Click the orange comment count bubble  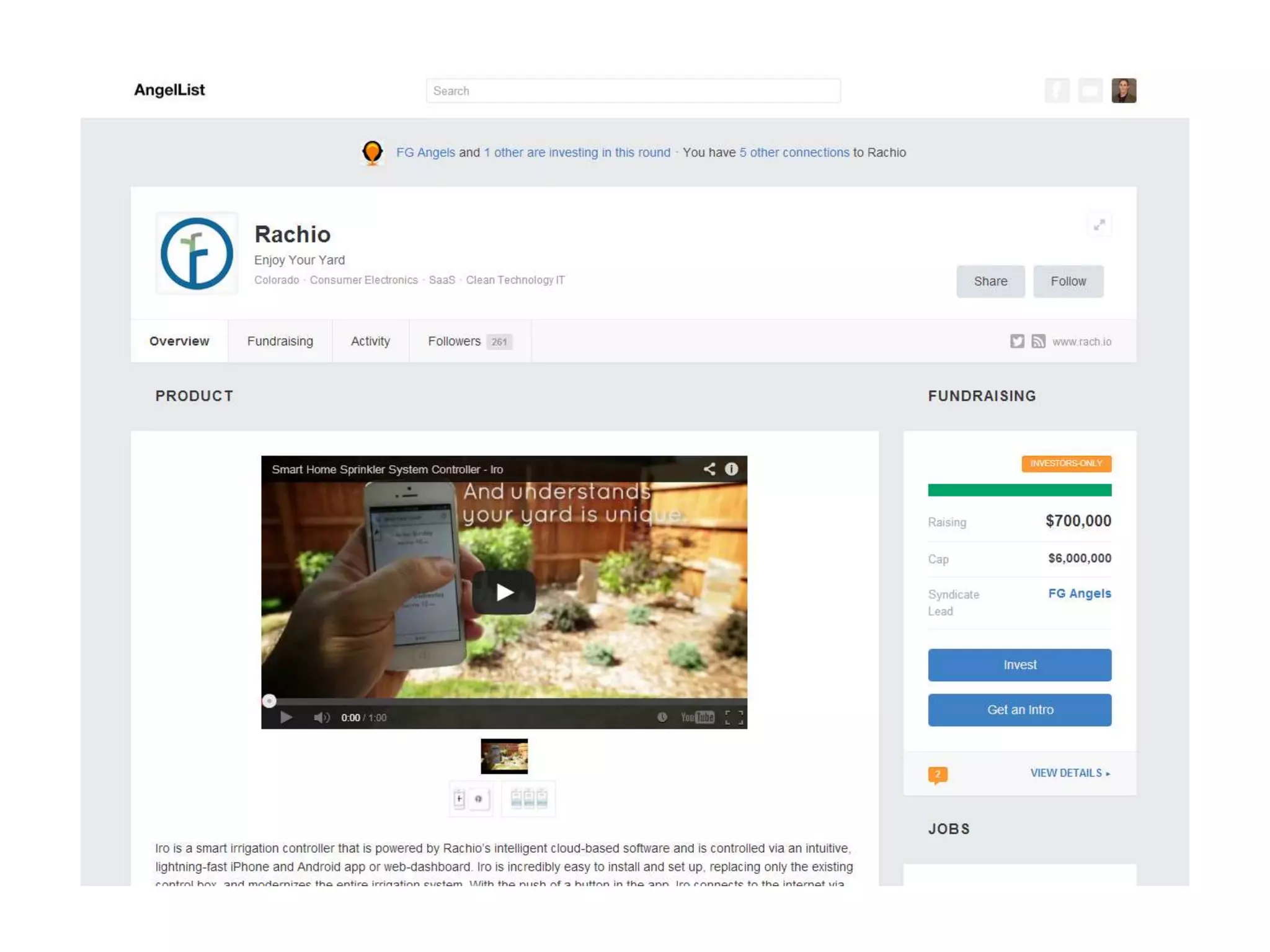tap(938, 774)
